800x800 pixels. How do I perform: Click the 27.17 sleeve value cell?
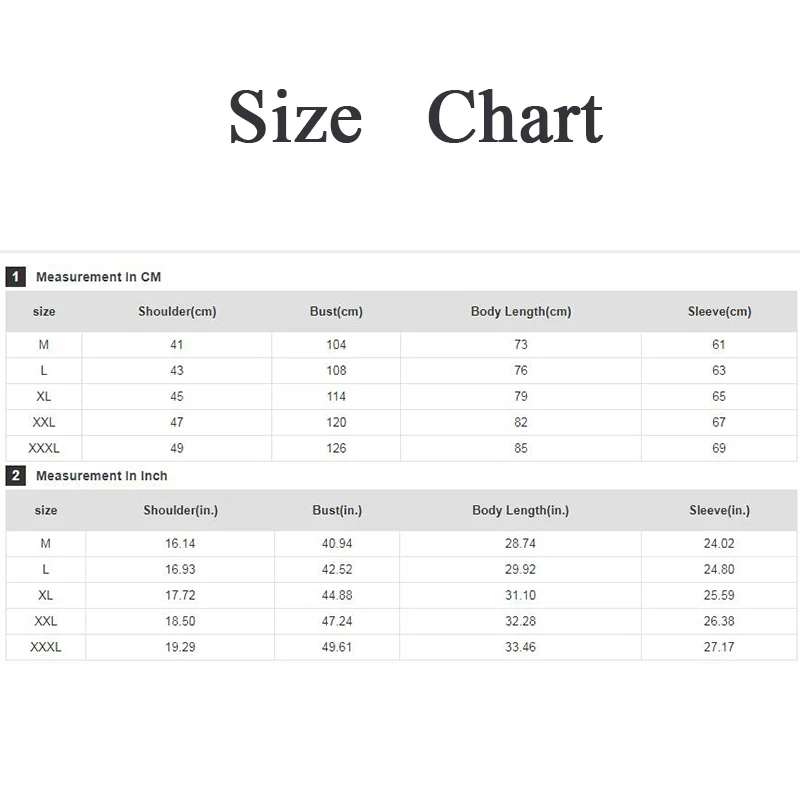click(x=719, y=647)
